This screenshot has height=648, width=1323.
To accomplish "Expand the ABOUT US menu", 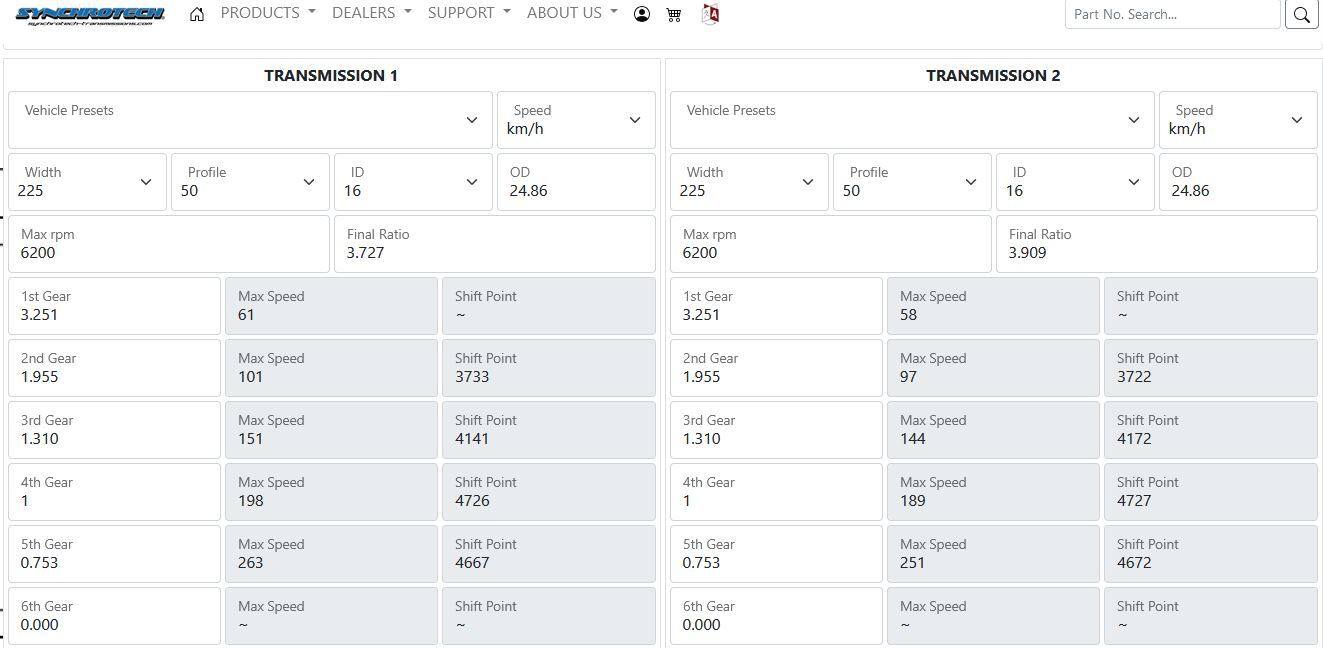I will pyautogui.click(x=571, y=13).
